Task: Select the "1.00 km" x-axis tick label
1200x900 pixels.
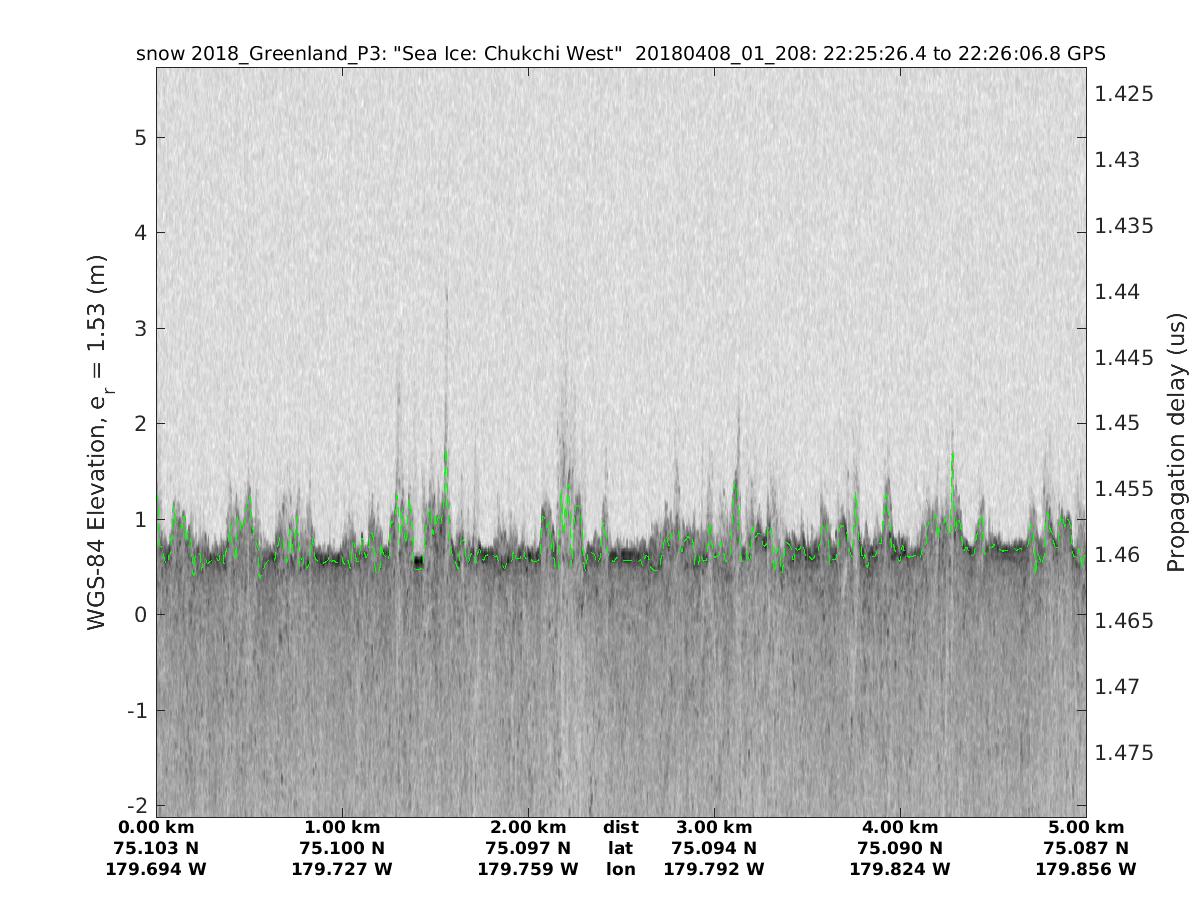Action: click(342, 828)
